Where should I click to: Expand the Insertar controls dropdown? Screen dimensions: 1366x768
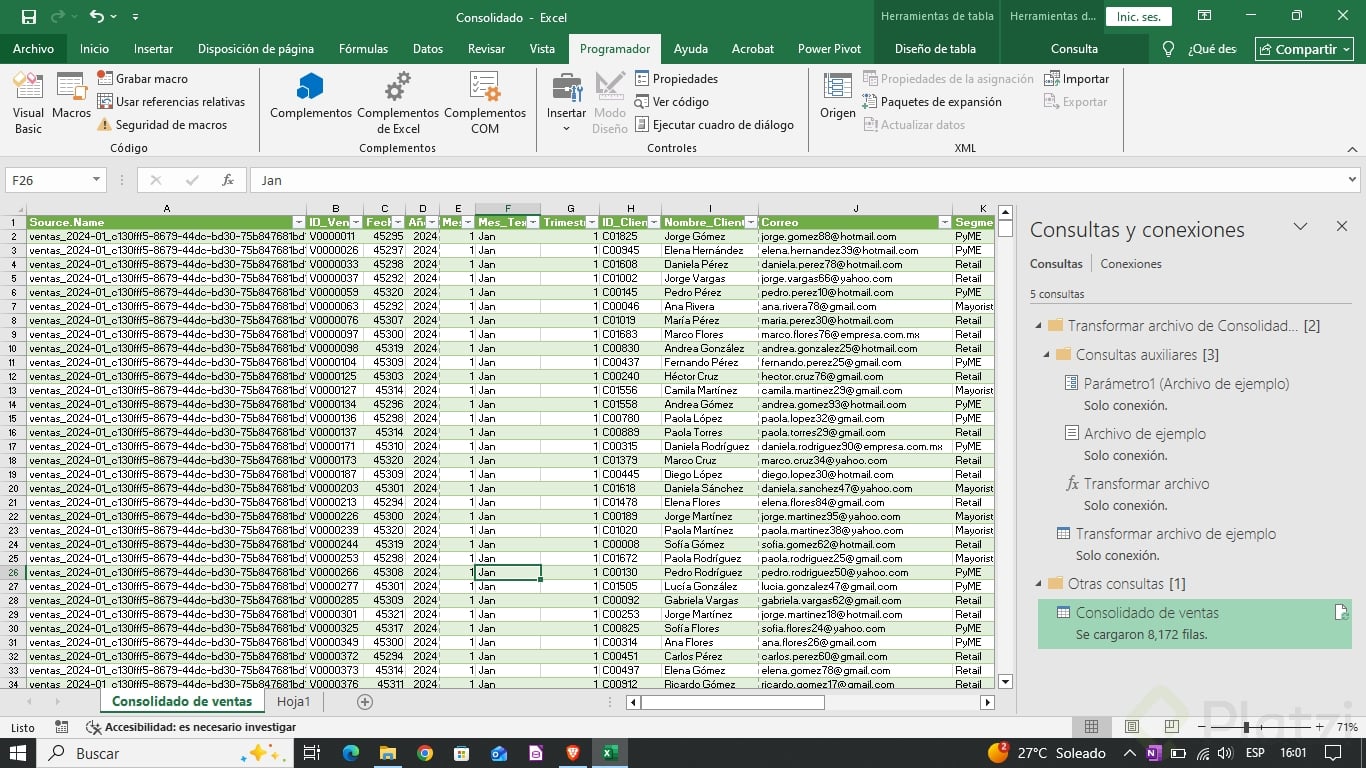click(566, 128)
